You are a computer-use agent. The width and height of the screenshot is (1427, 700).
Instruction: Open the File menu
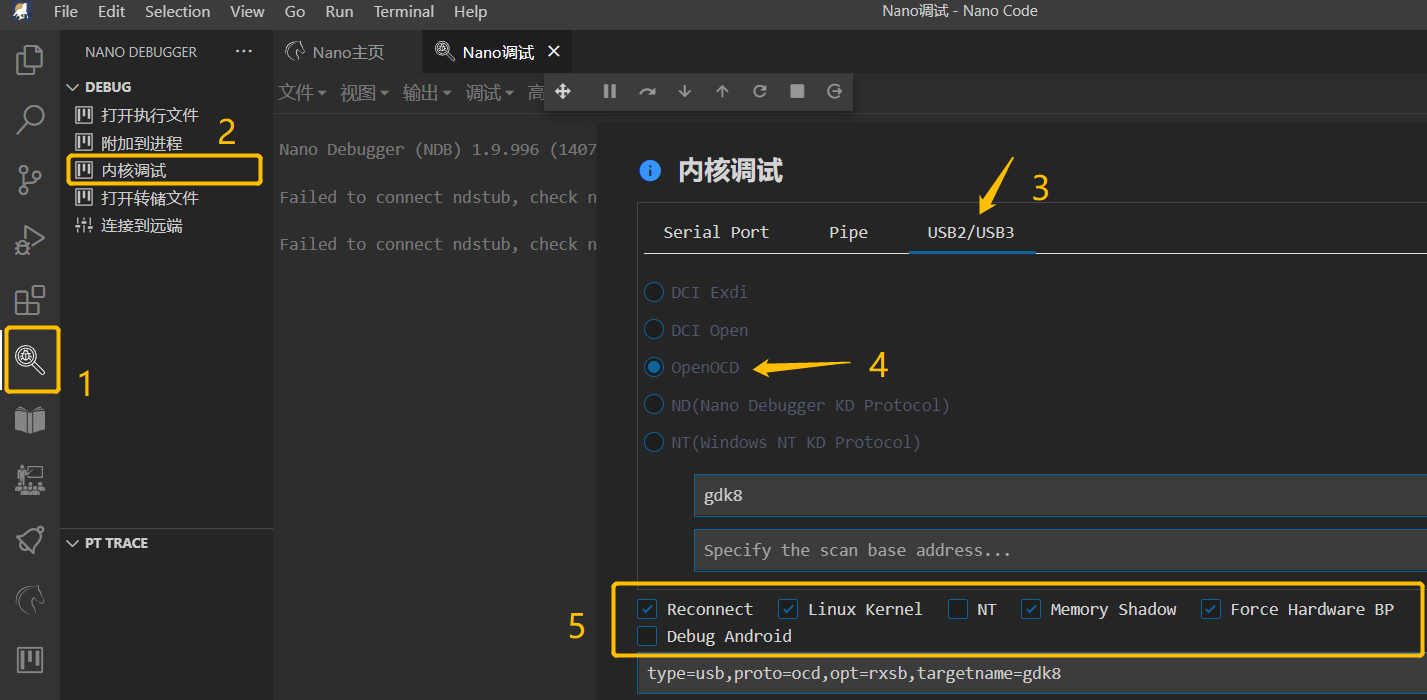point(66,12)
